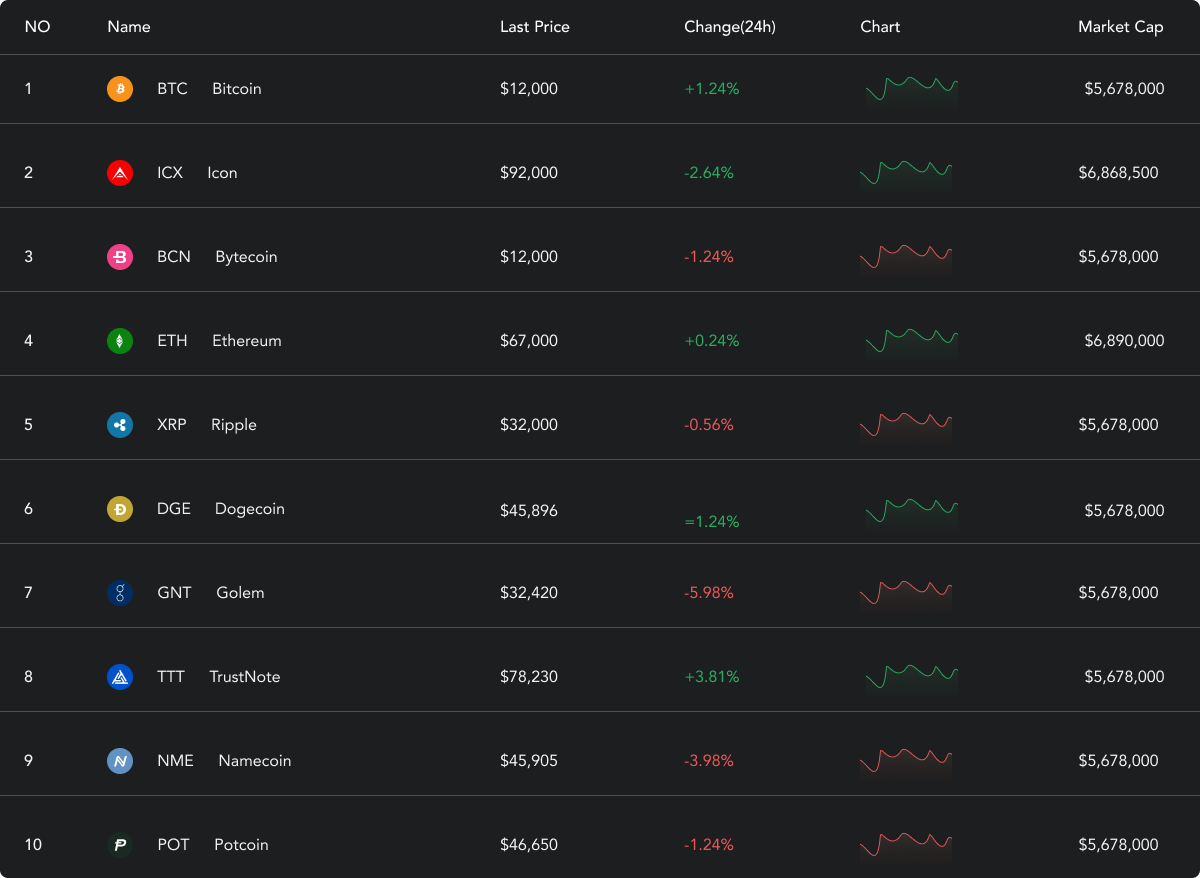This screenshot has width=1200, height=878.
Task: Click the Dogecoin name text
Action: [250, 509]
